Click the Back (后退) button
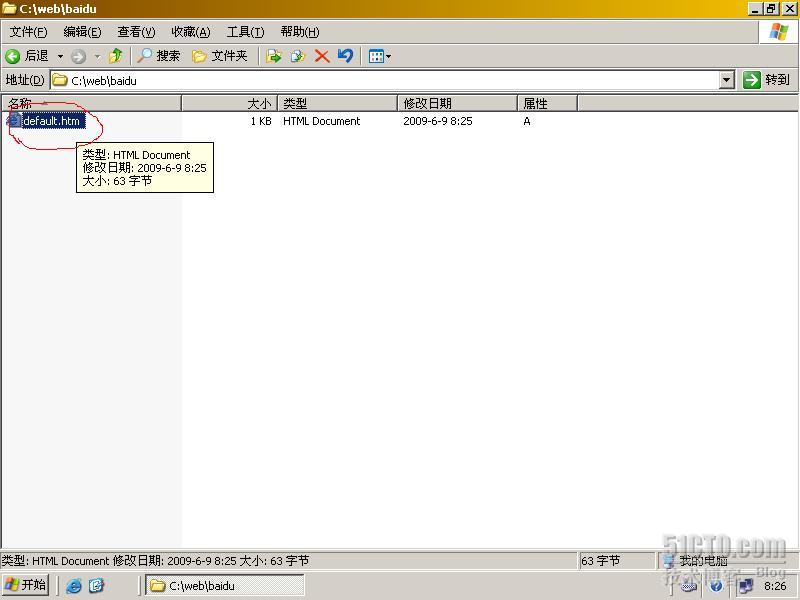Screen dimensions: 800x600 coord(27,56)
